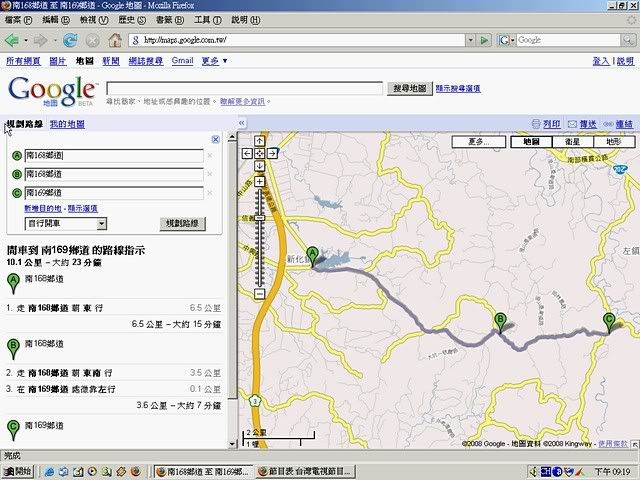
Task: Open the URL bar history dropdown
Action: coord(471,40)
